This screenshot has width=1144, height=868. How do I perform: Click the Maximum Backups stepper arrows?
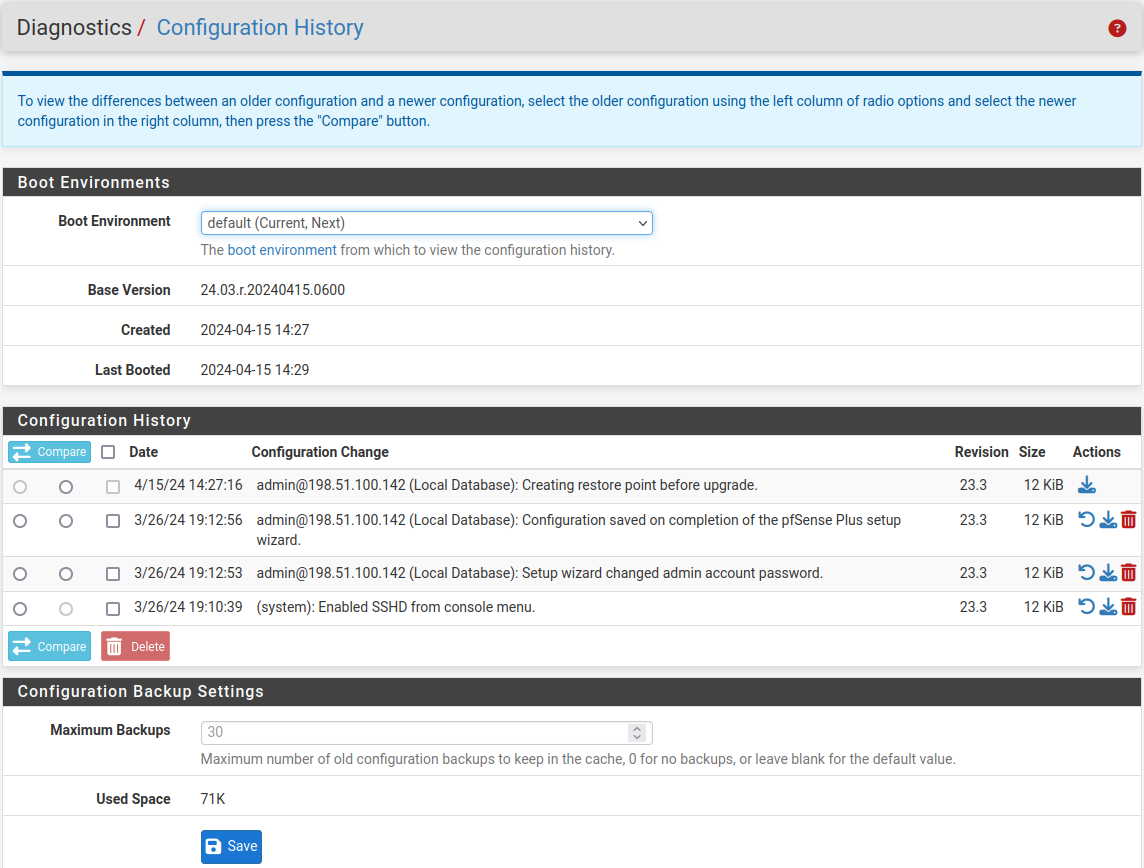[x=636, y=733]
